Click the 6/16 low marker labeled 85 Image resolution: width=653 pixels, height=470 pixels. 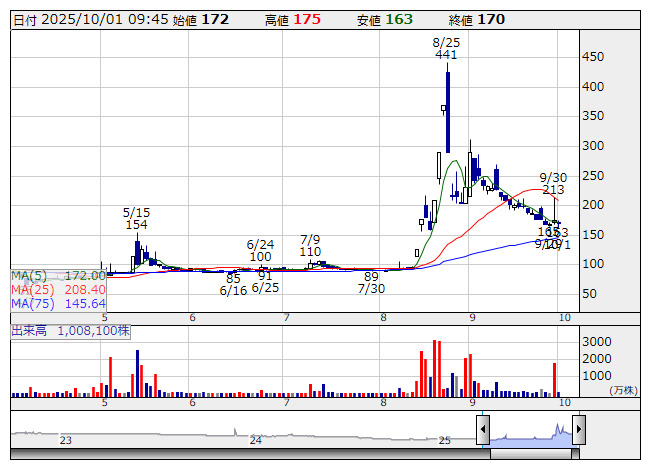click(x=233, y=279)
